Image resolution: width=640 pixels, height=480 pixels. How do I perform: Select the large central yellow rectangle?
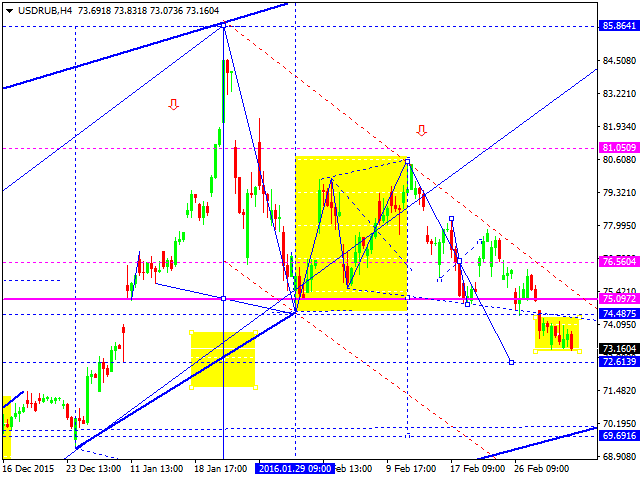coord(350,233)
